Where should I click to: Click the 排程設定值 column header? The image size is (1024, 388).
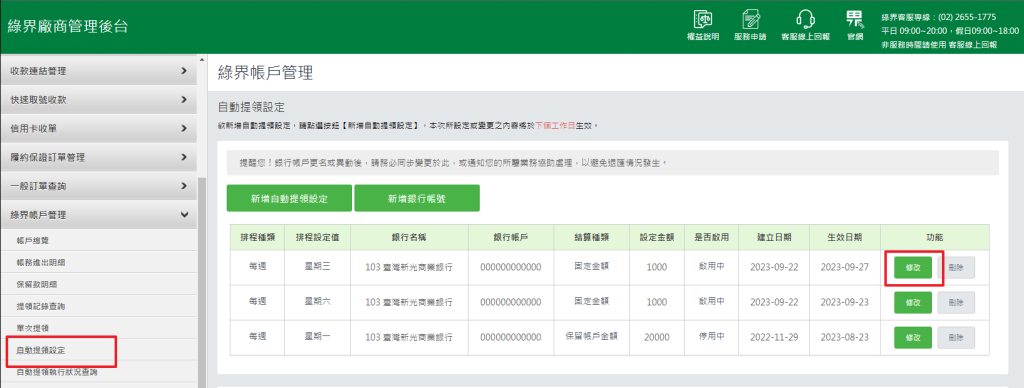[317, 238]
